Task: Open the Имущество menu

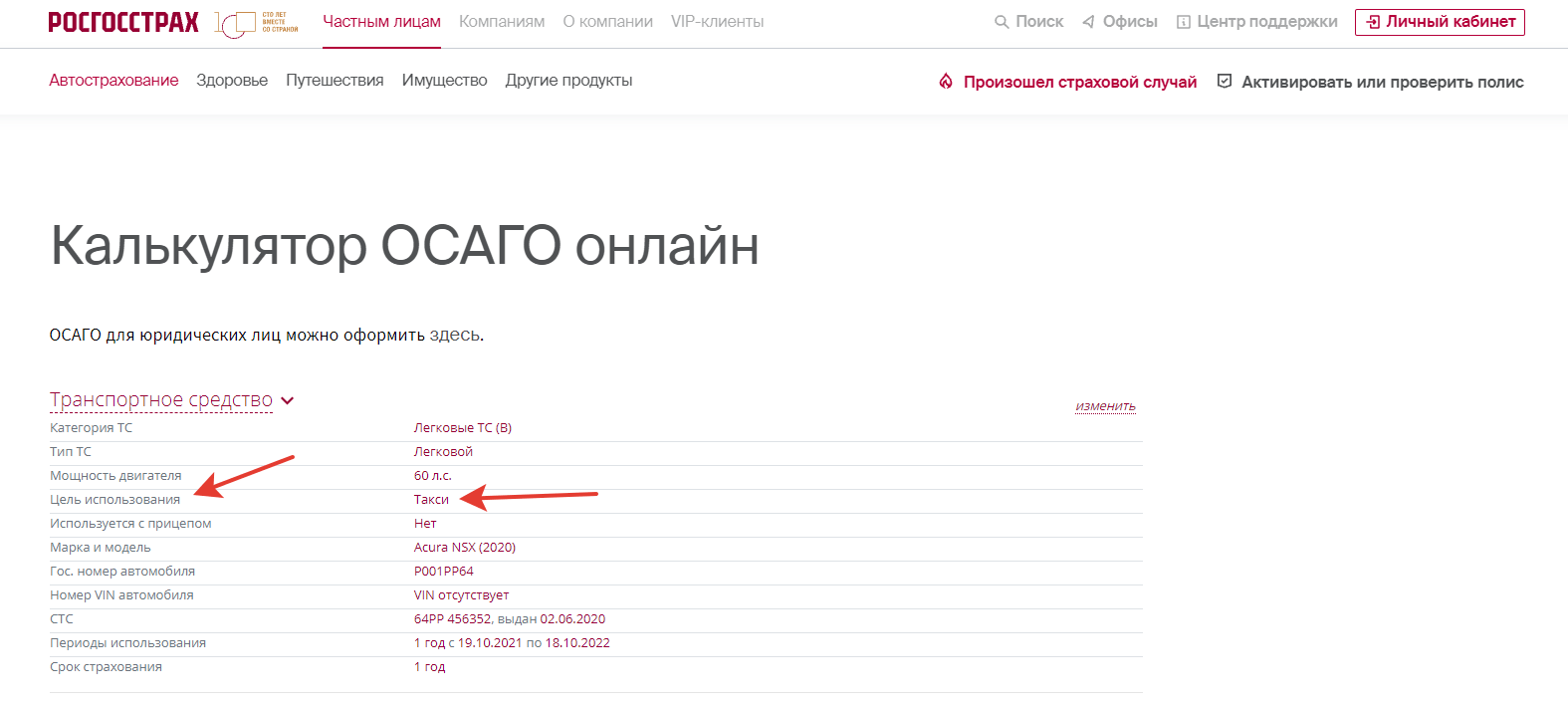Action: coord(445,81)
